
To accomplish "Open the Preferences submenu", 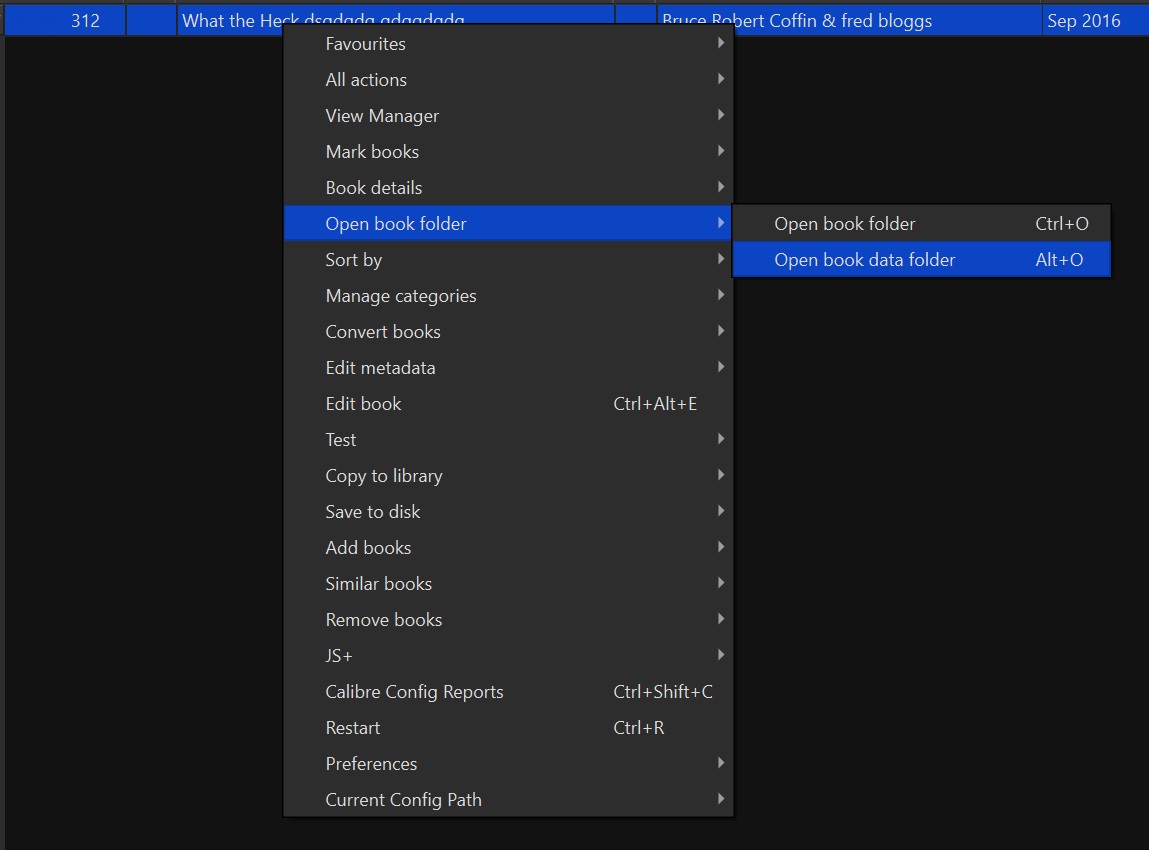I will click(x=371, y=764).
